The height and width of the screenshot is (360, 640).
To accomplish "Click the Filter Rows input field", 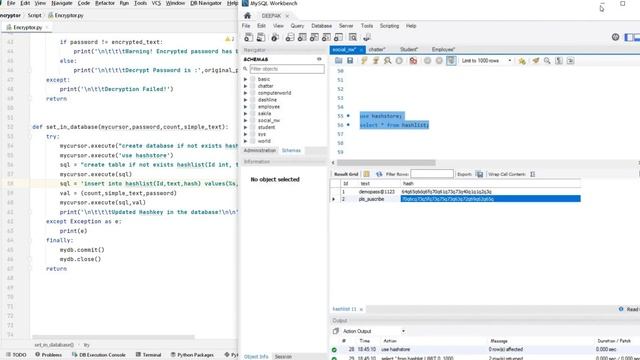I will tap(432, 174).
